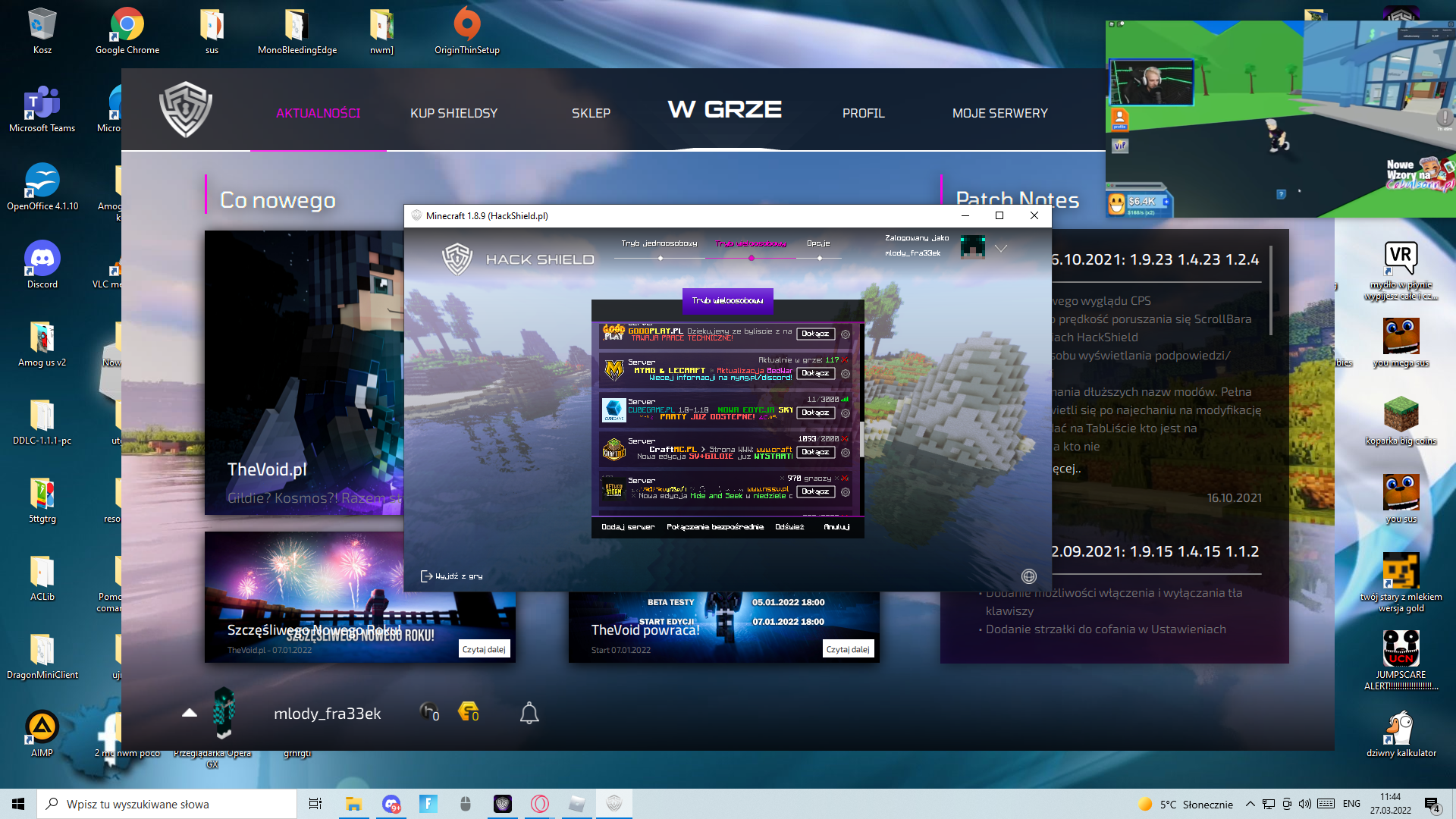
Task: Click the gear icon beside the CubeGame server
Action: point(846,413)
